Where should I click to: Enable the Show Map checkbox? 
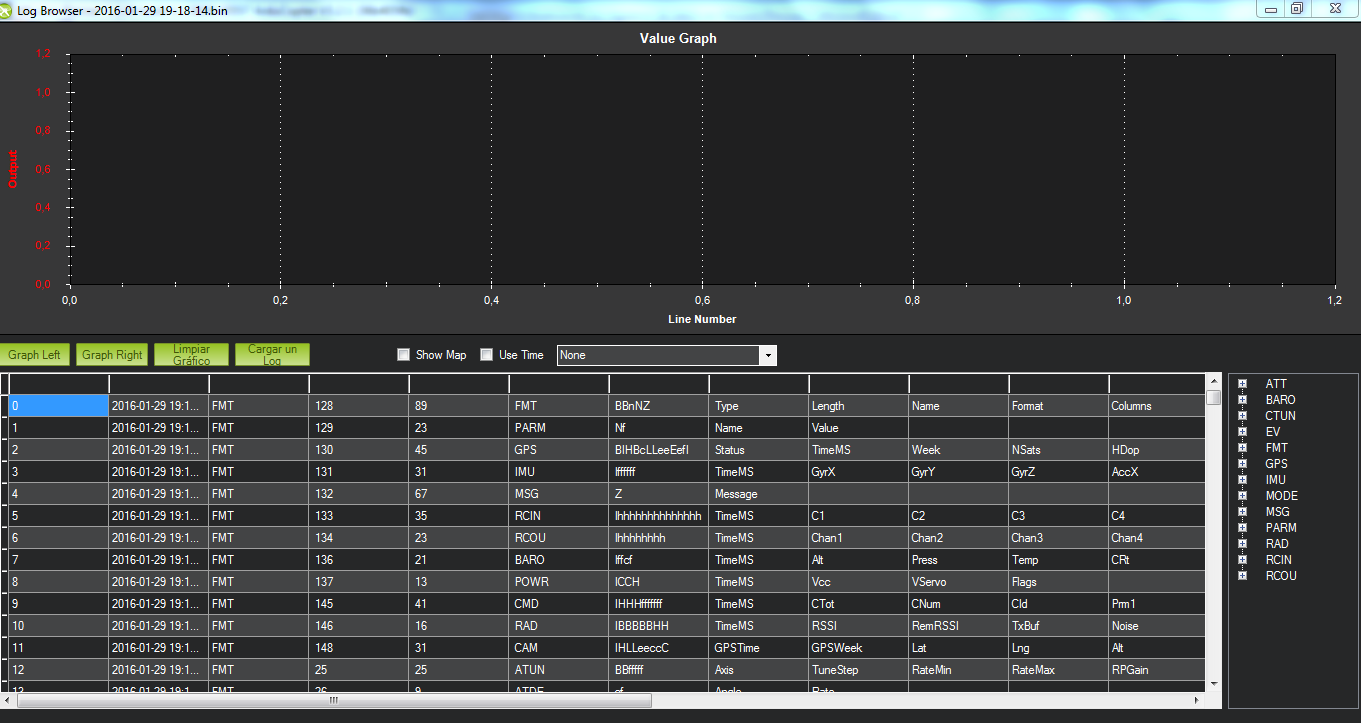pyautogui.click(x=404, y=355)
